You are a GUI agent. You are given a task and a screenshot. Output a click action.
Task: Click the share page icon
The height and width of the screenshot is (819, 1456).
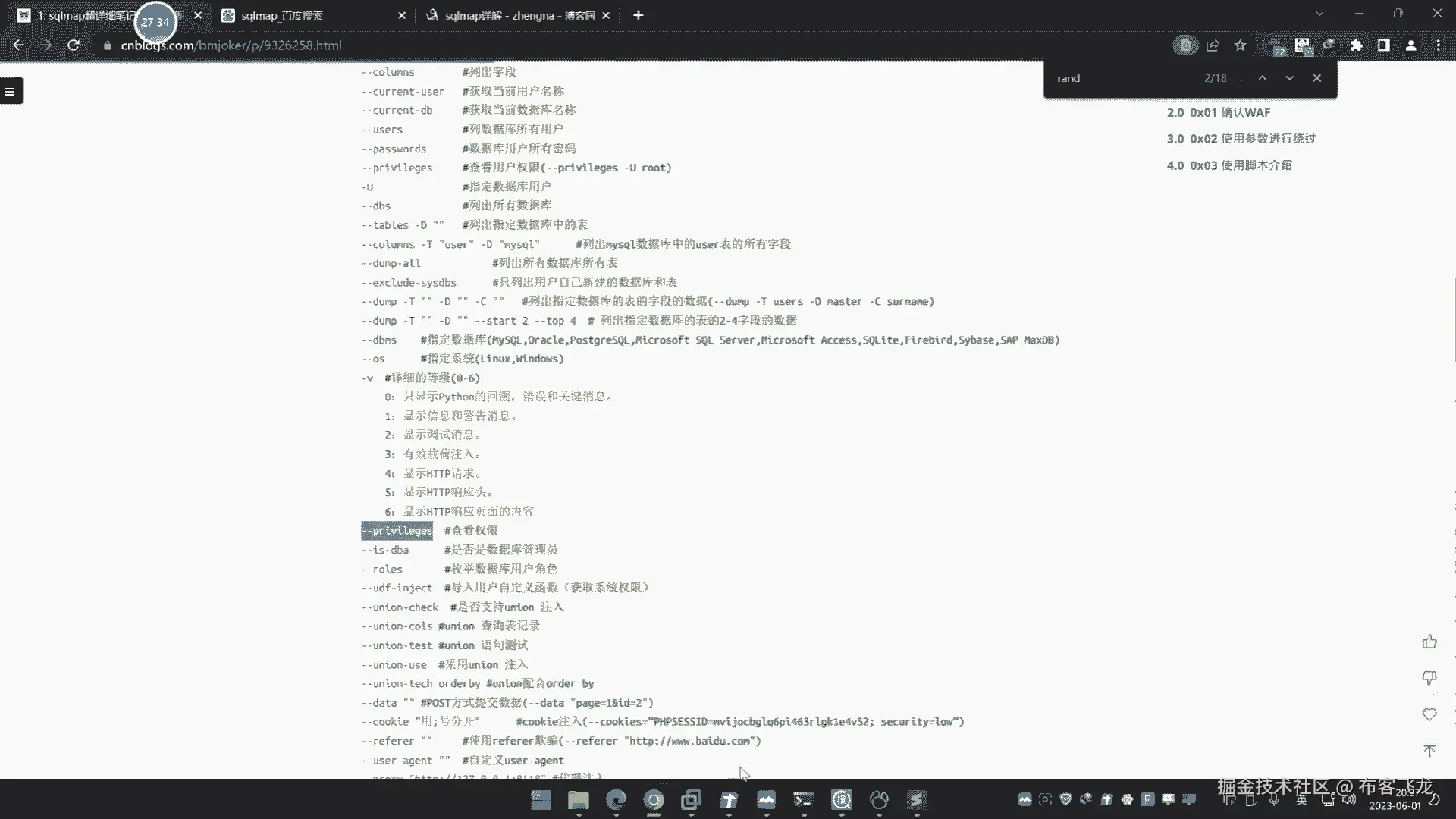(1213, 45)
